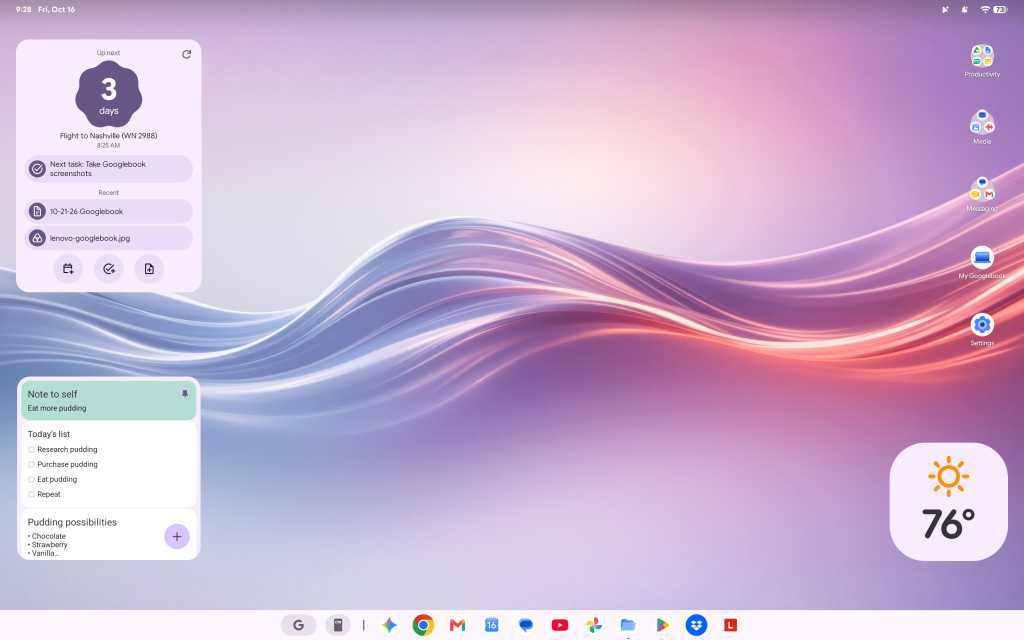Open Google Play Store from the taskbar

point(662,625)
